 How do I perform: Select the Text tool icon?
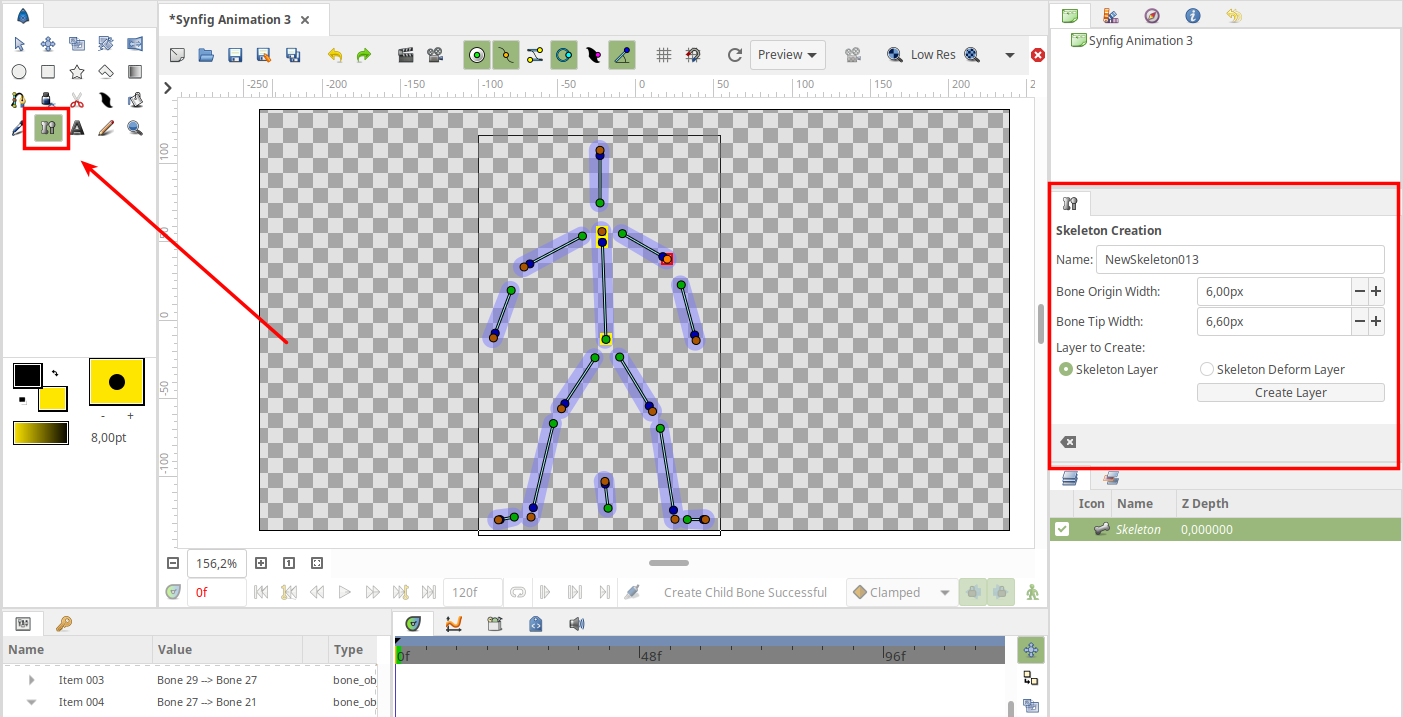tap(76, 128)
